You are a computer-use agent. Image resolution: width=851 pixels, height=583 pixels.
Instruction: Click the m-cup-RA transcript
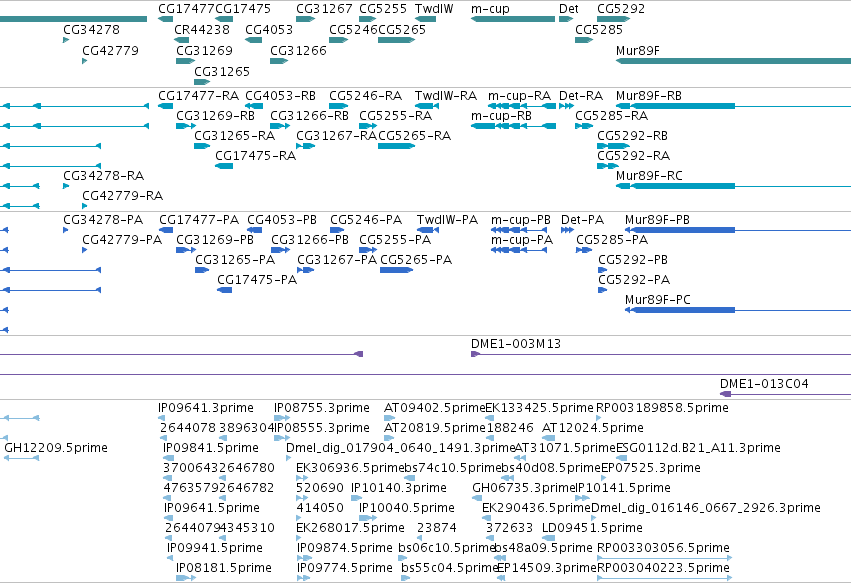pyautogui.click(x=519, y=96)
